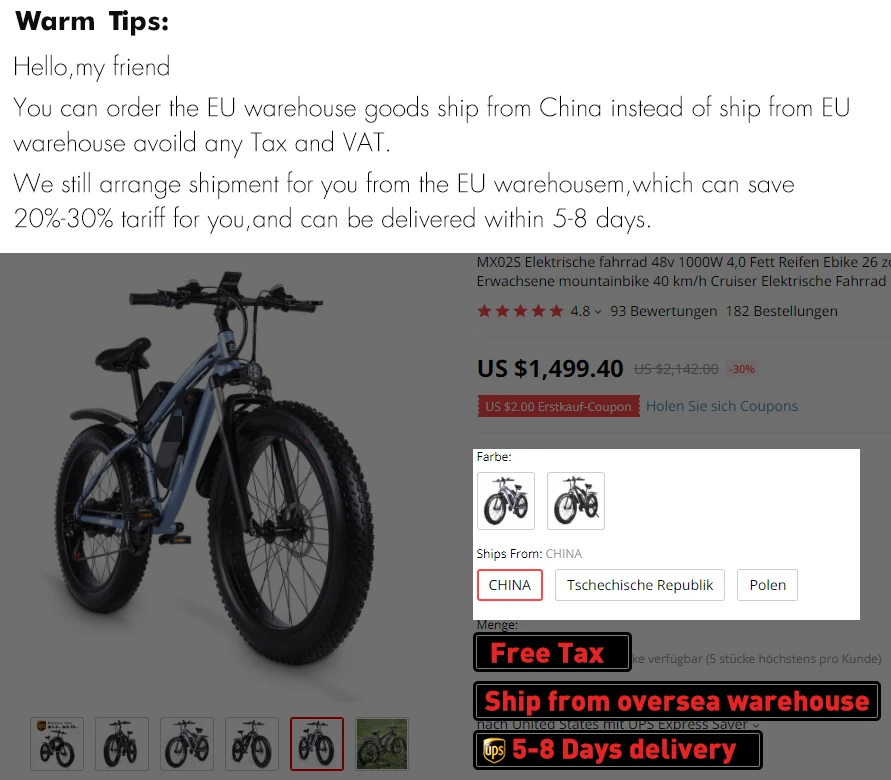
Task: Choose Tschechische Republik shipping origin
Action: pos(640,585)
